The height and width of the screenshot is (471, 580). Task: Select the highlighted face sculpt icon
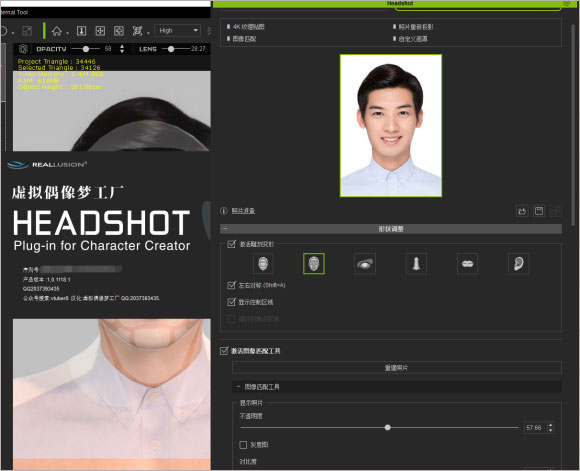(x=314, y=264)
